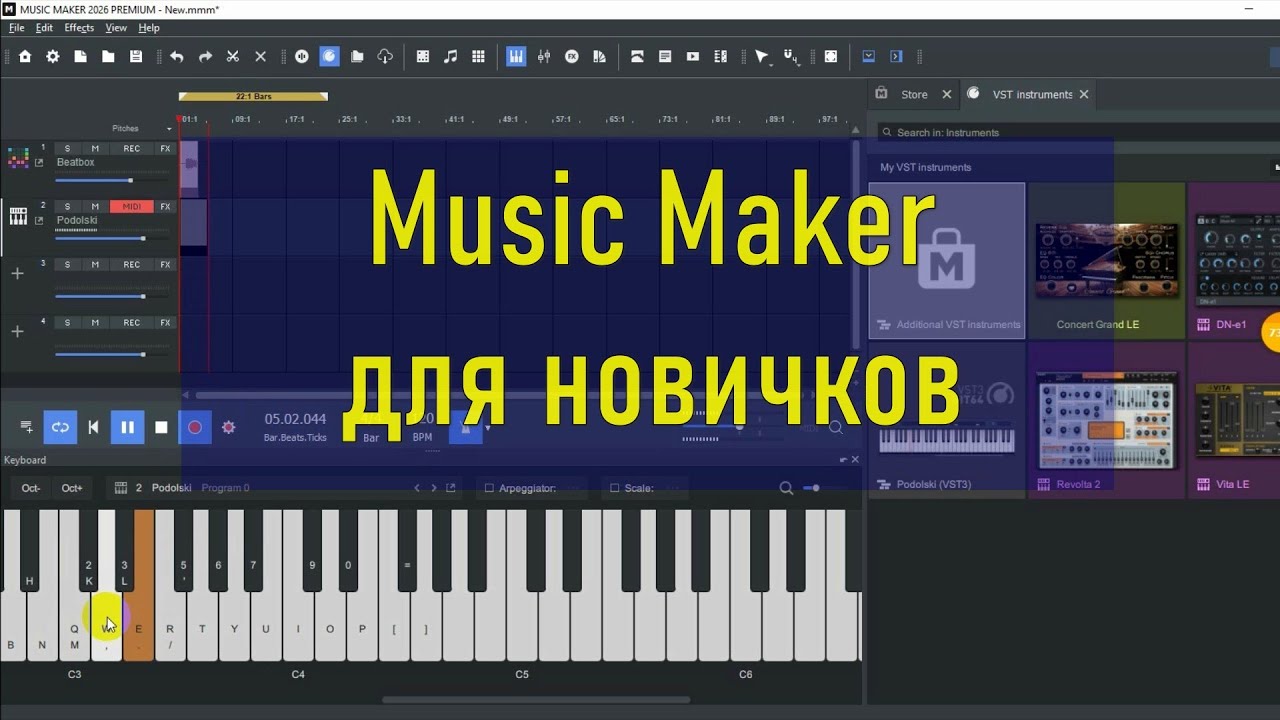Open Podolski instrument window from keyboard bar
1280x720 pixels.
[x=451, y=488]
